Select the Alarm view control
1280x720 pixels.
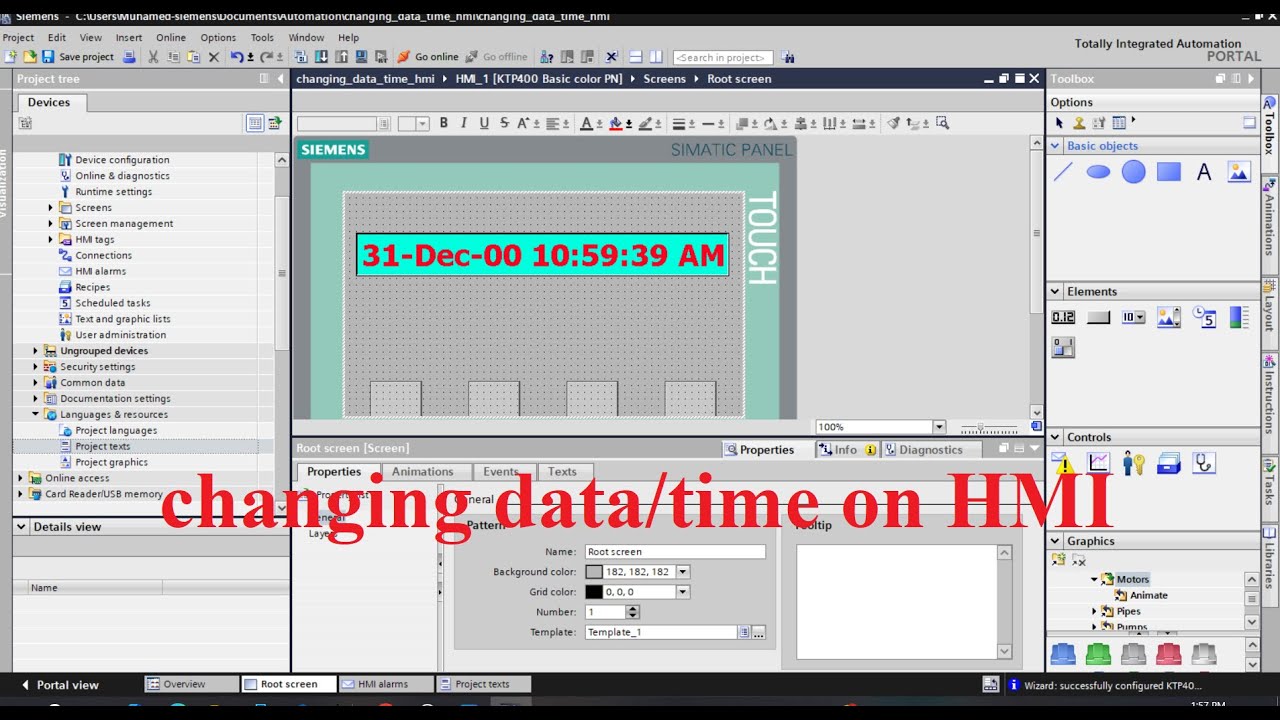1063,463
